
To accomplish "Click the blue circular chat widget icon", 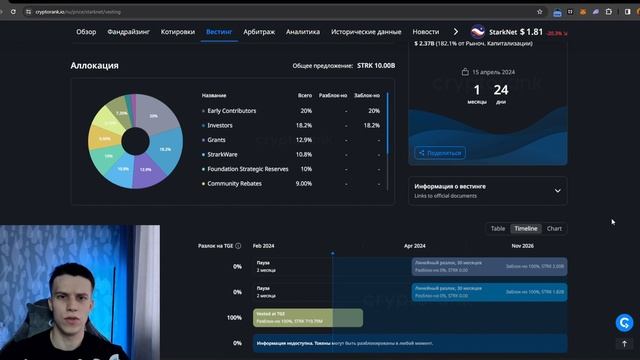I will (624, 323).
